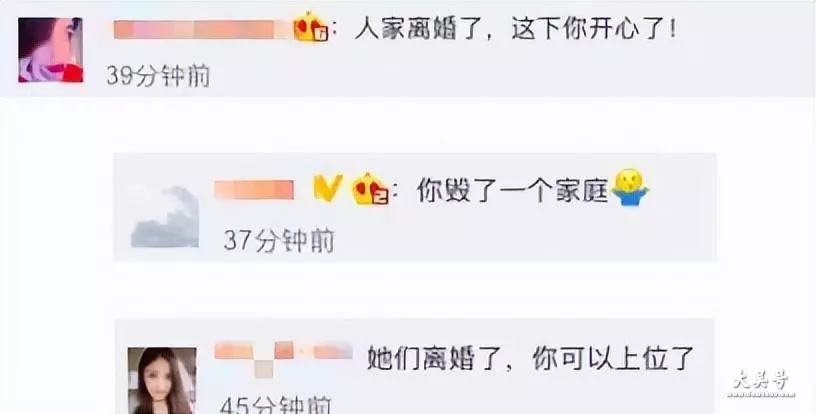This screenshot has width=816, height=414.
Task: Click the 39分钟前 timestamp
Action: 158,76
